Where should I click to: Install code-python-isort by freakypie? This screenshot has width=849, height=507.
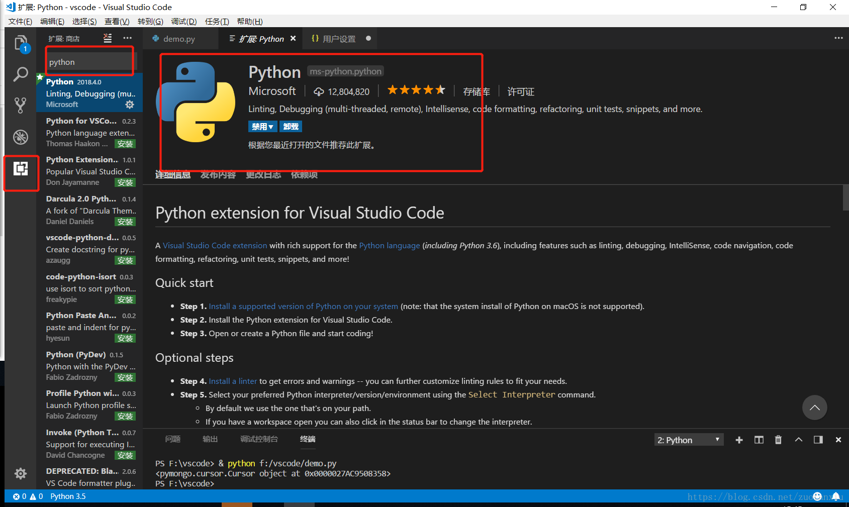click(x=125, y=300)
